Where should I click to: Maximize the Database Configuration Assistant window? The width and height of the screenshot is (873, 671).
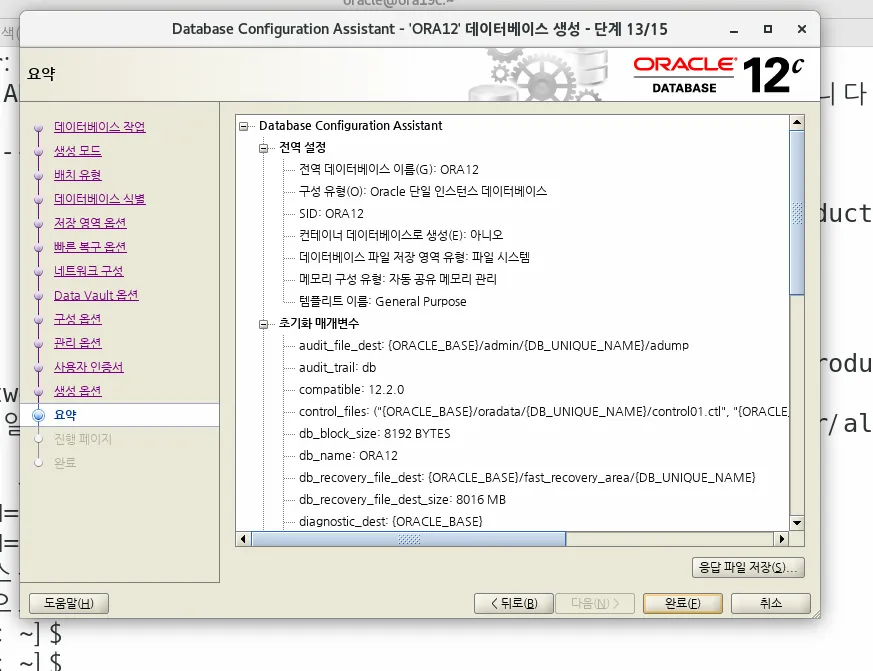tap(768, 29)
